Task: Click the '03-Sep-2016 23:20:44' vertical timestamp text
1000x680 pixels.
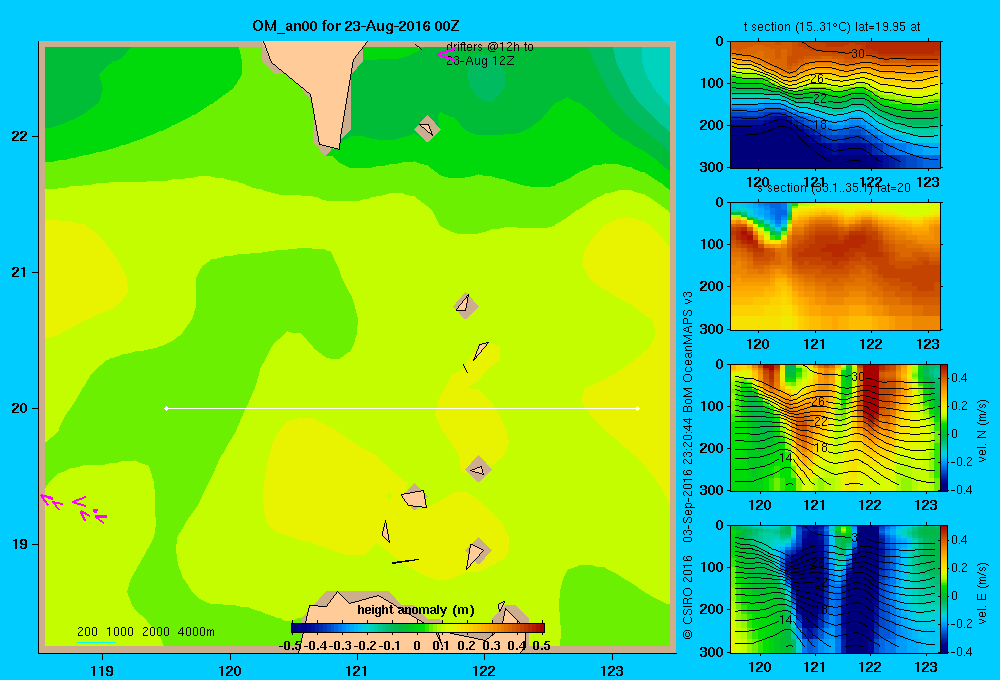Action: coord(688,480)
